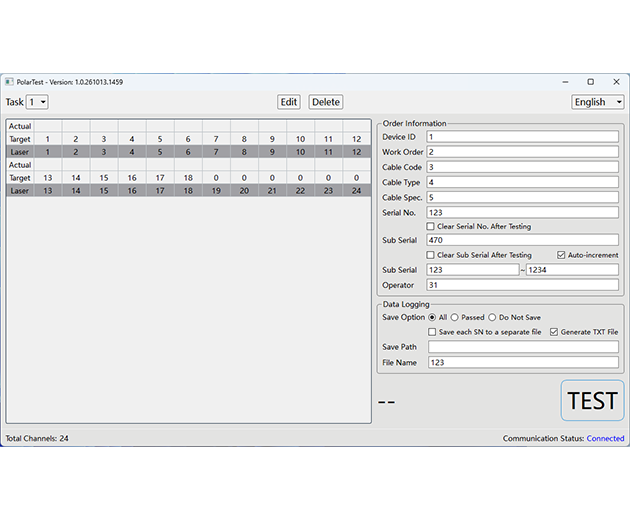Click the Connected communication status text
The height and width of the screenshot is (520, 630).
click(605, 438)
